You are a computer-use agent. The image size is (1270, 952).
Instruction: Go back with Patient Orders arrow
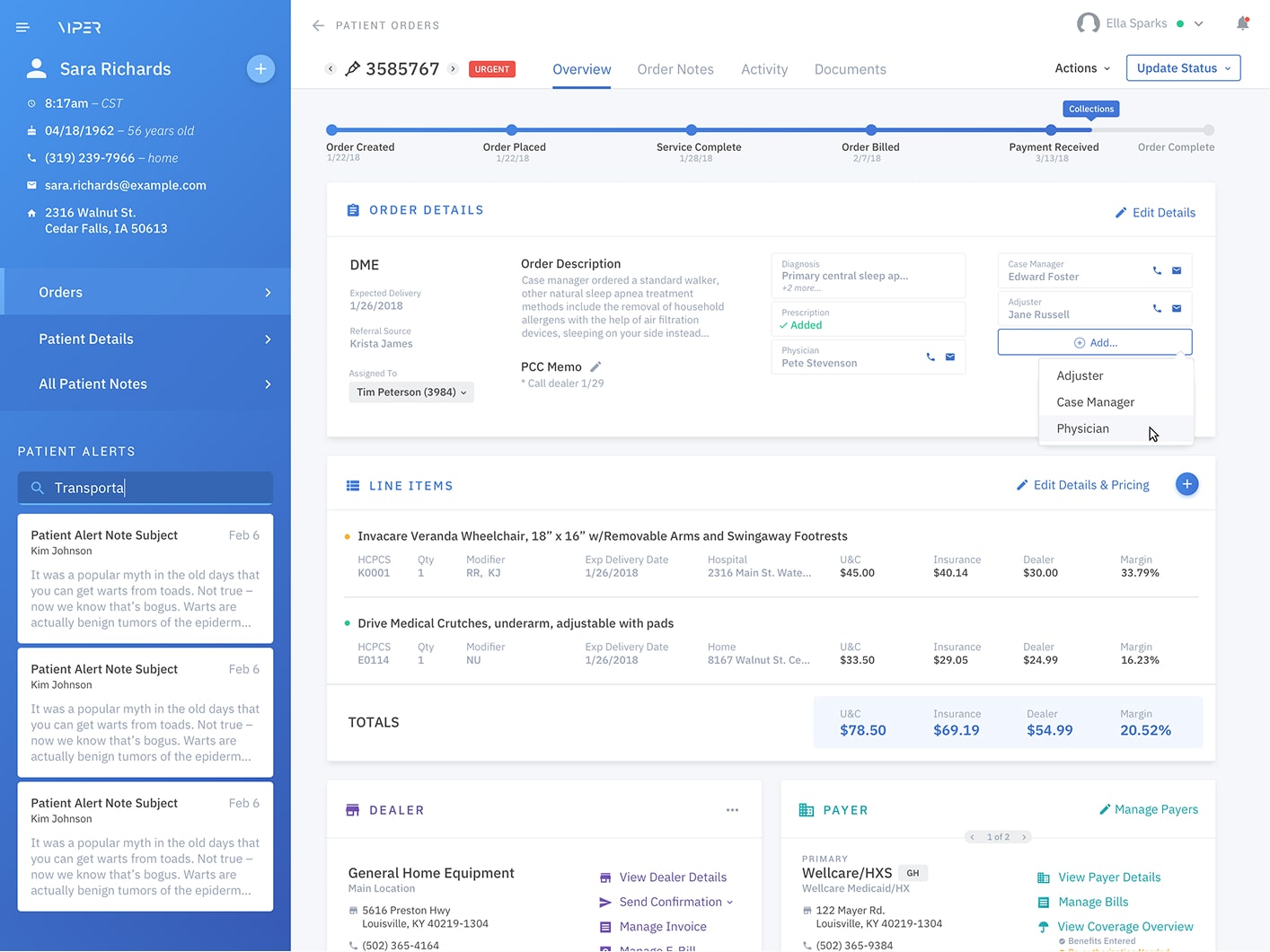coord(318,26)
